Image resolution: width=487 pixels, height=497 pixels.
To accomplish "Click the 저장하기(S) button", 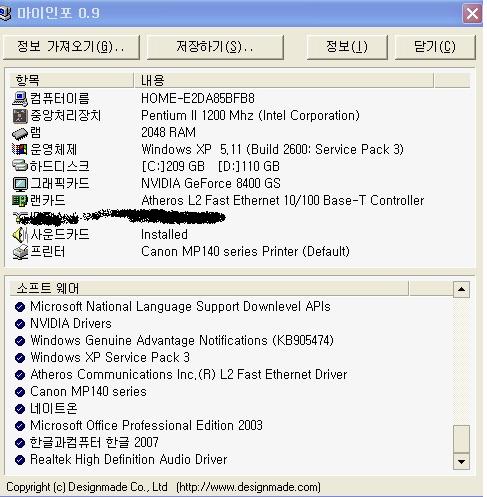I will click(215, 47).
